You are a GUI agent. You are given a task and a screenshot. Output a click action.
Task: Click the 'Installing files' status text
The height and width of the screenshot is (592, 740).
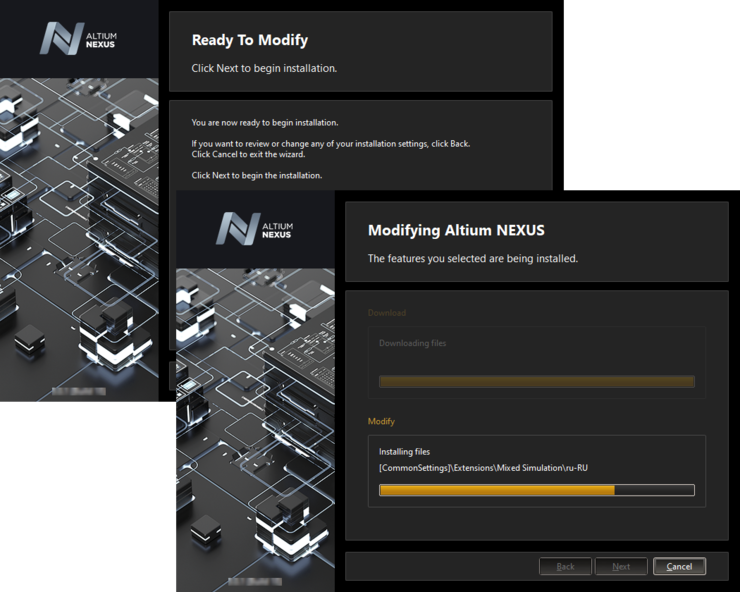(x=404, y=452)
